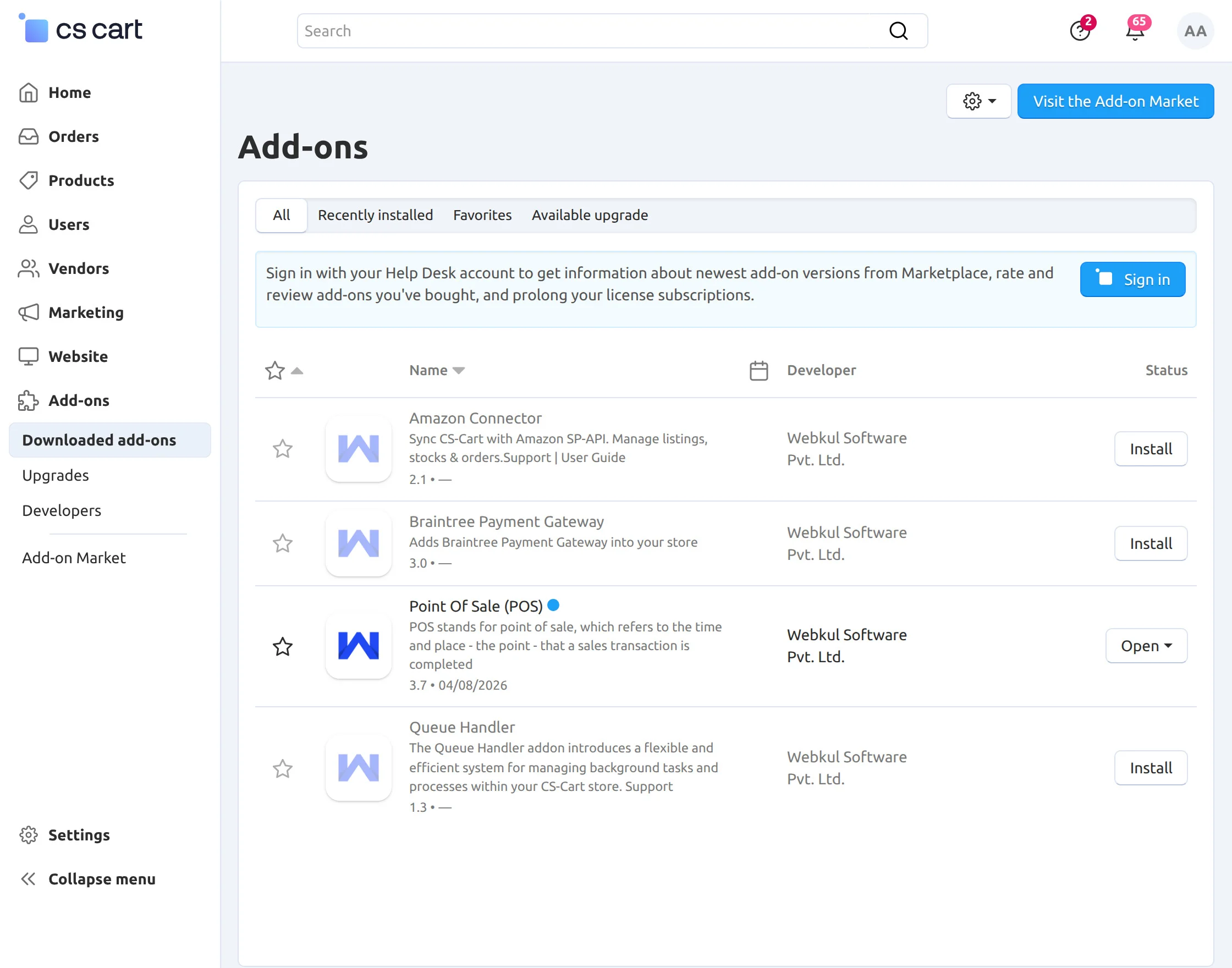Open the AA user avatar menu
The image size is (1232, 968).
coord(1195,31)
